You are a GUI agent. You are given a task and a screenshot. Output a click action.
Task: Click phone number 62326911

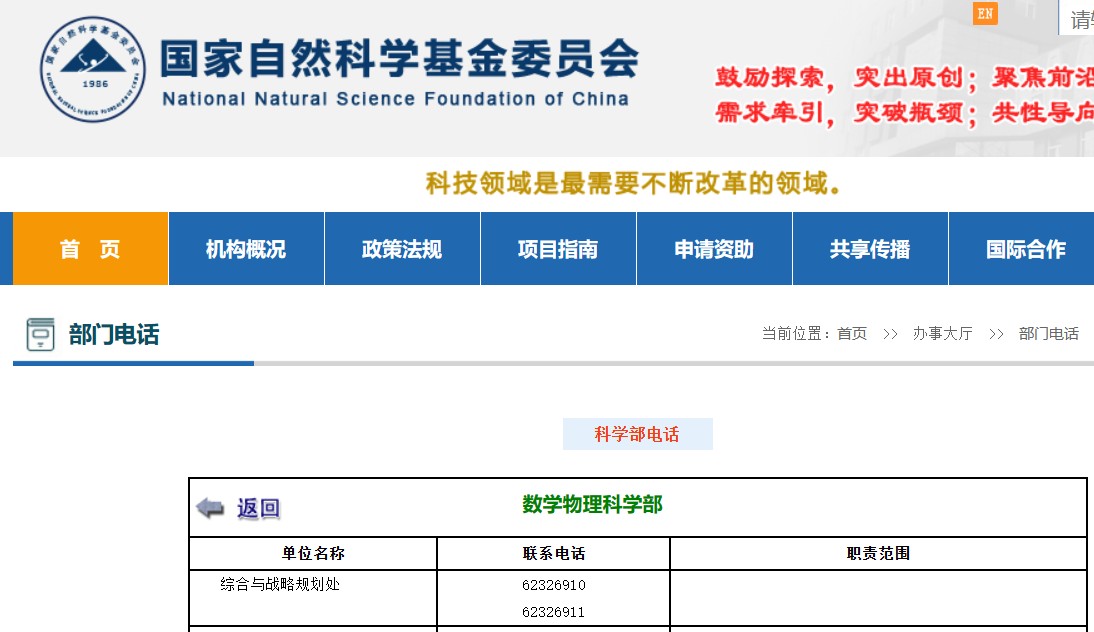click(x=553, y=612)
